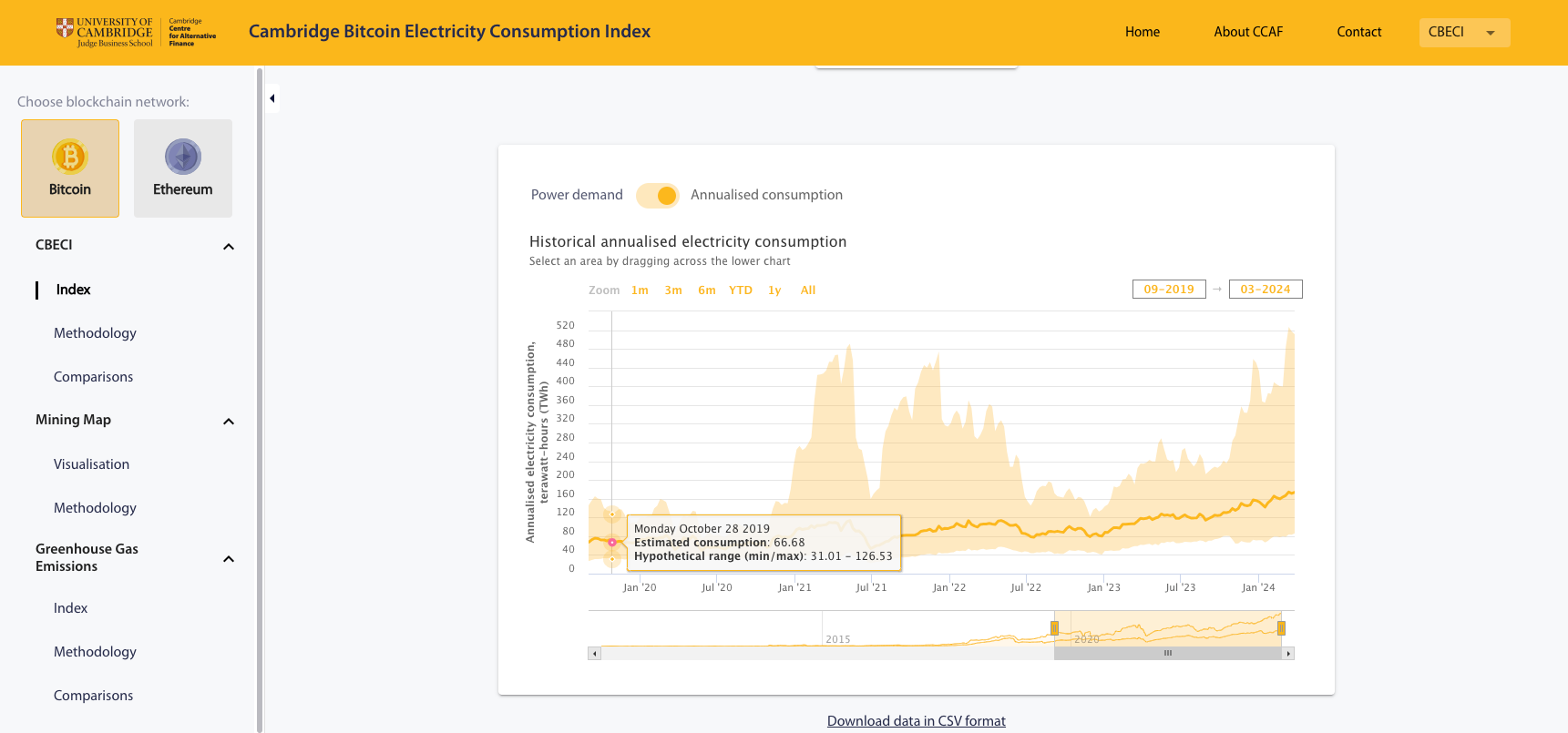Screen dimensions: 1568x733
Task: Open the CBECI dropdown in header
Action: (1464, 32)
